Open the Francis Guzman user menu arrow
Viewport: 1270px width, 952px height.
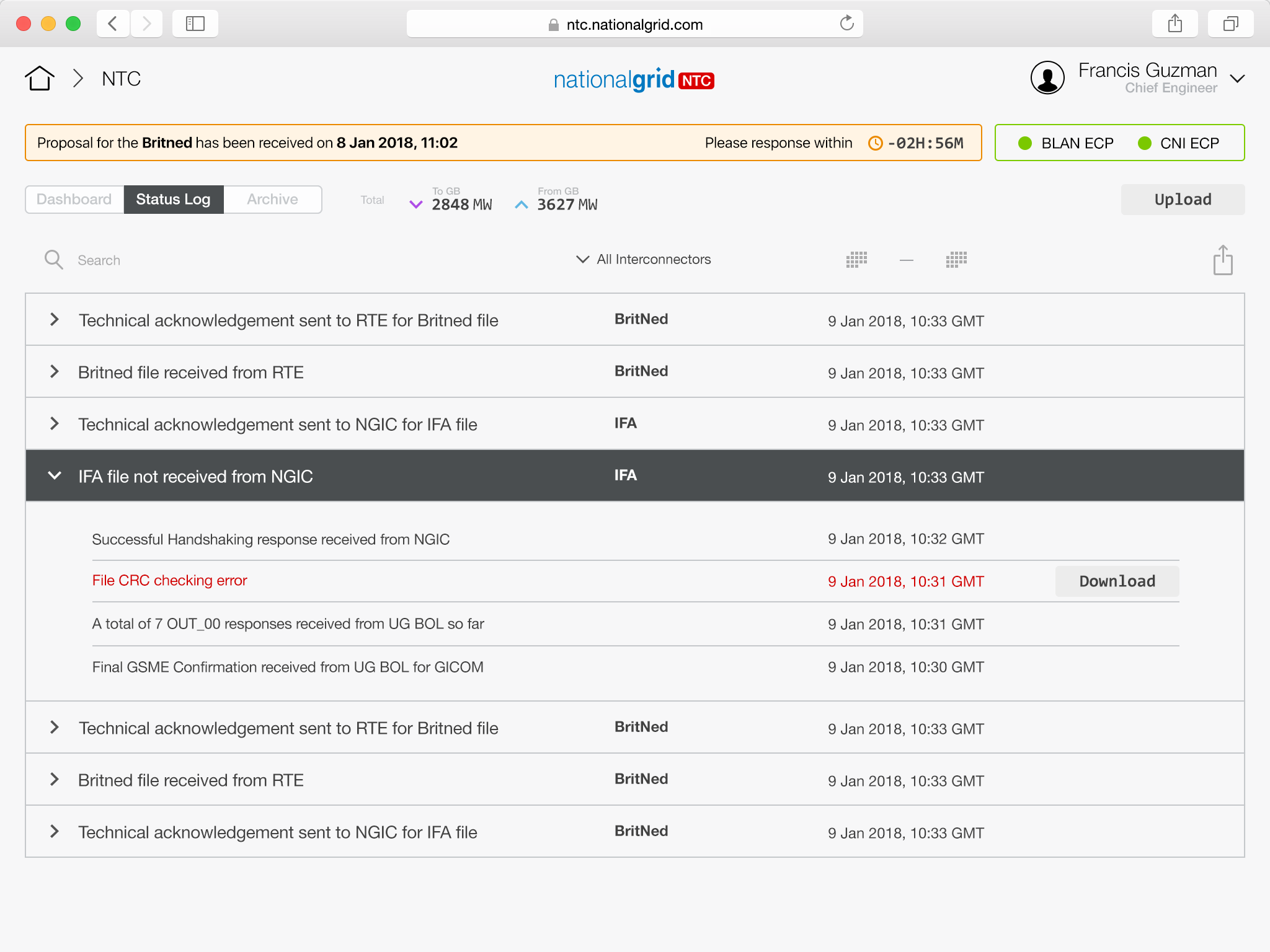click(x=1237, y=79)
